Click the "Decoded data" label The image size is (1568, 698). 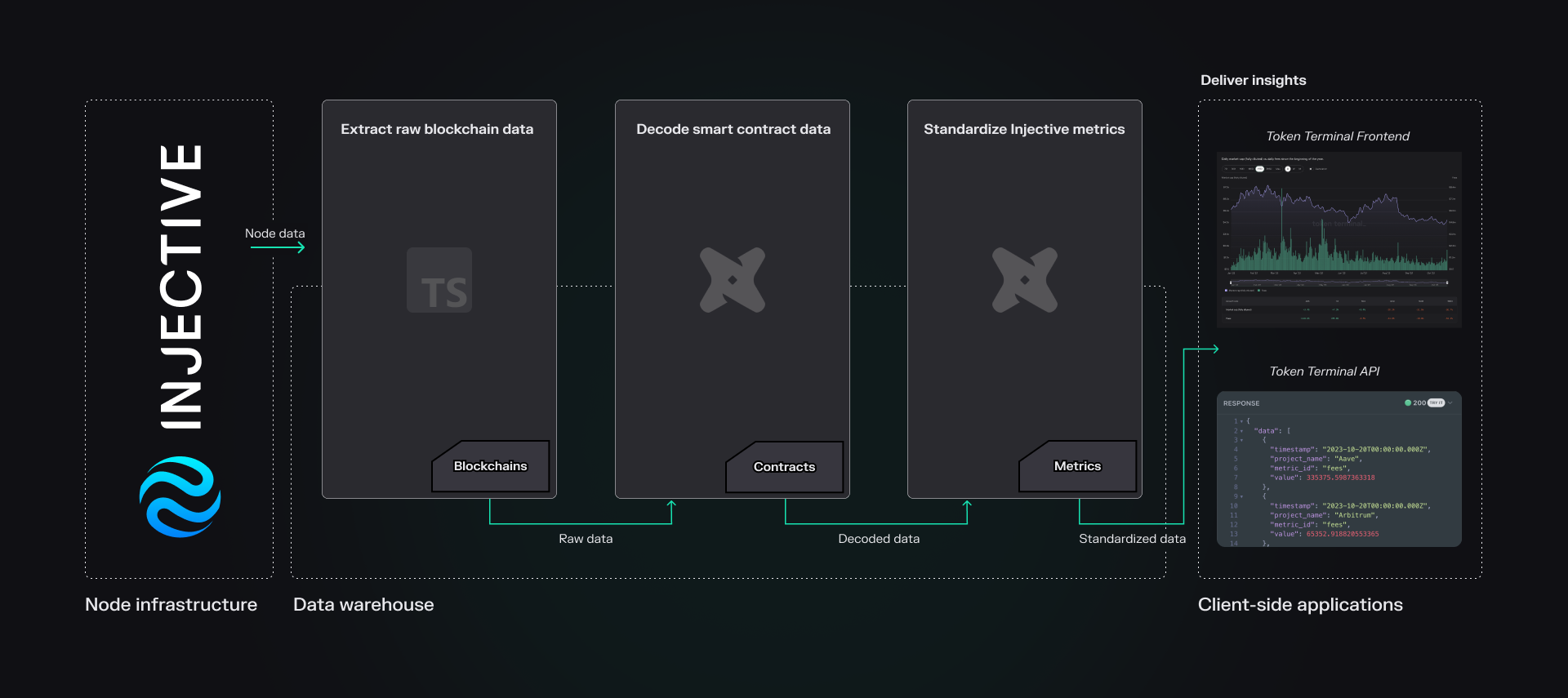coord(879,539)
